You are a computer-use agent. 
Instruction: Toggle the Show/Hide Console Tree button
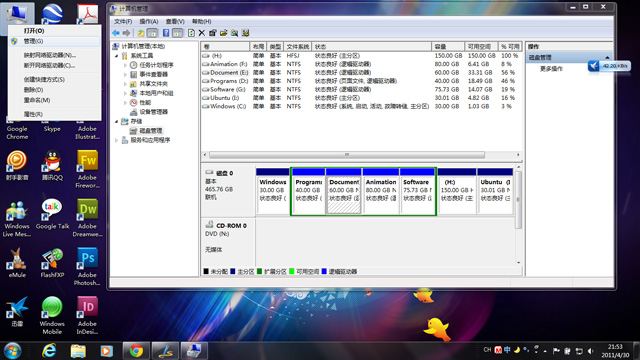[x=152, y=33]
